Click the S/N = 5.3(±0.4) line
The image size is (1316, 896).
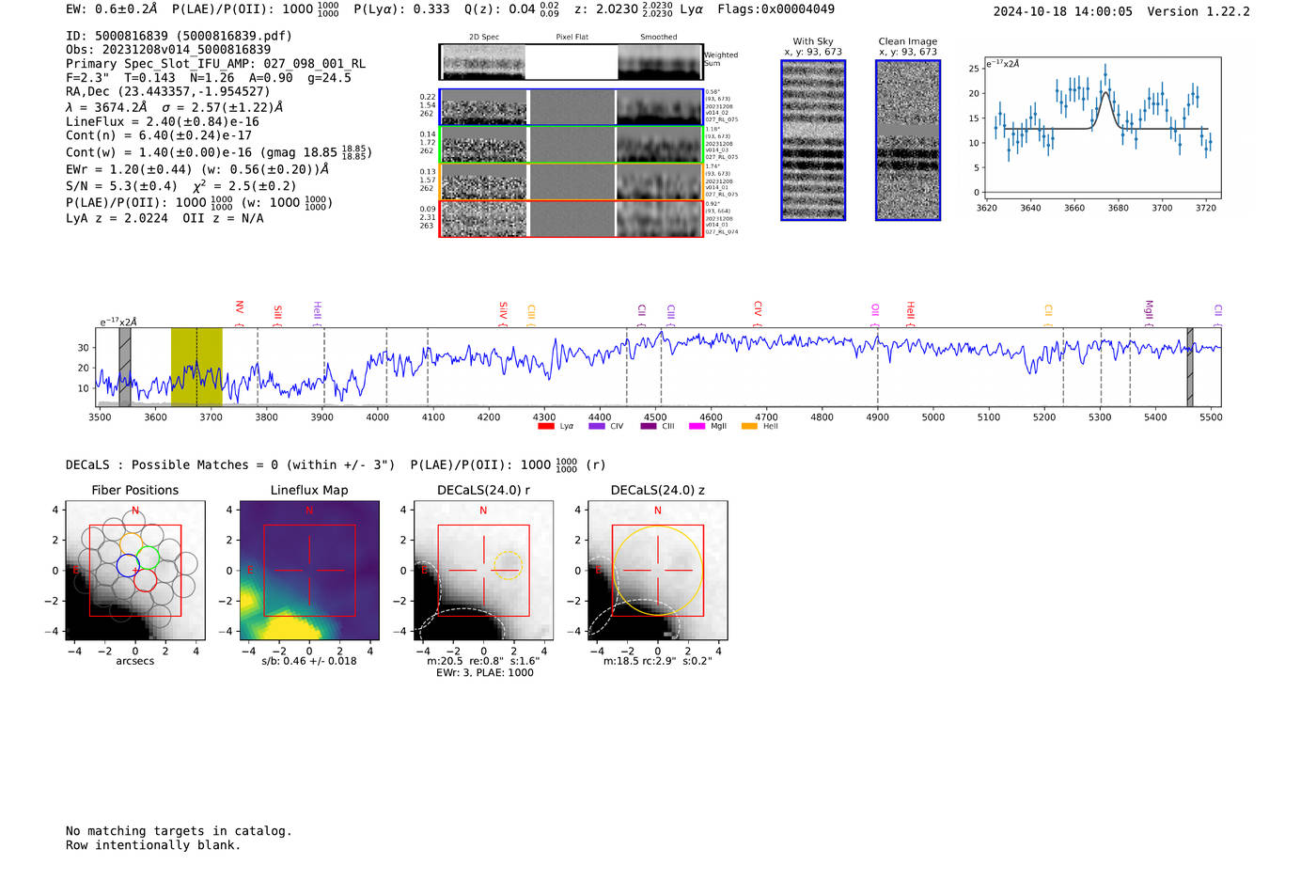[x=181, y=185]
